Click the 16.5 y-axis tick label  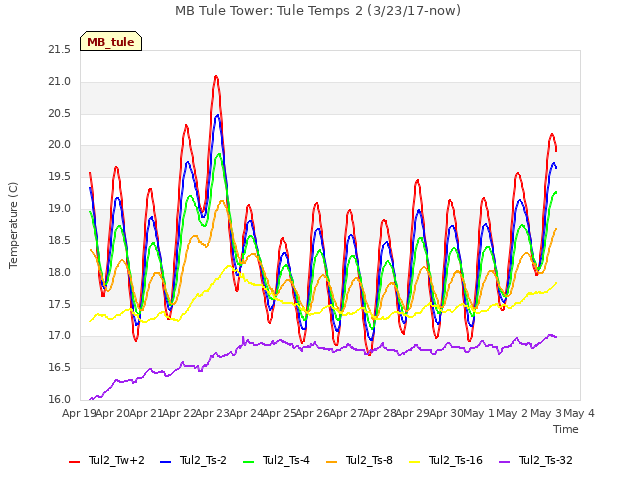[60, 368]
